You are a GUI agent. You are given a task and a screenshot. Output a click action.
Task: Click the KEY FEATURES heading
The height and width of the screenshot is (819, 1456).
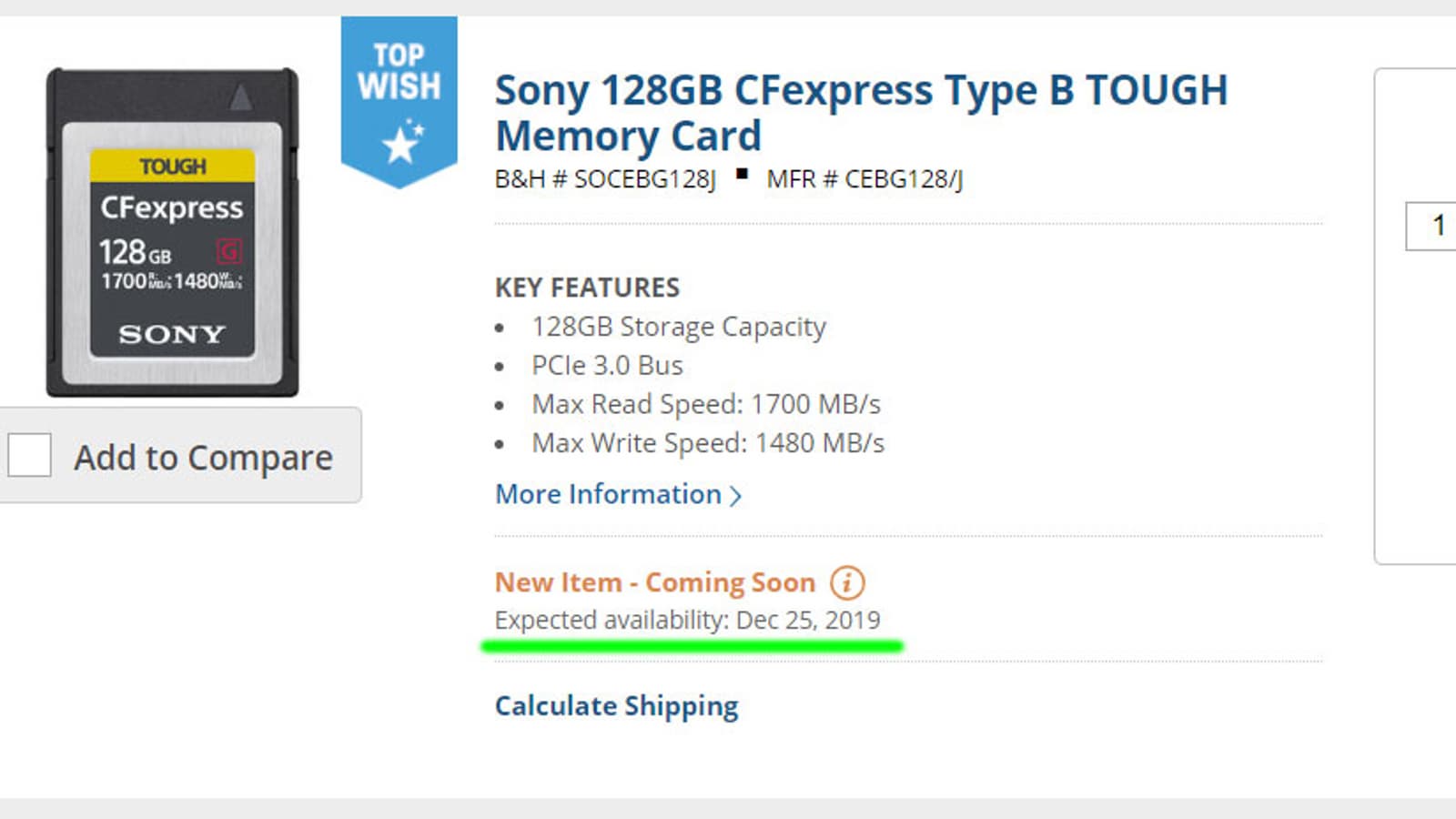point(587,288)
